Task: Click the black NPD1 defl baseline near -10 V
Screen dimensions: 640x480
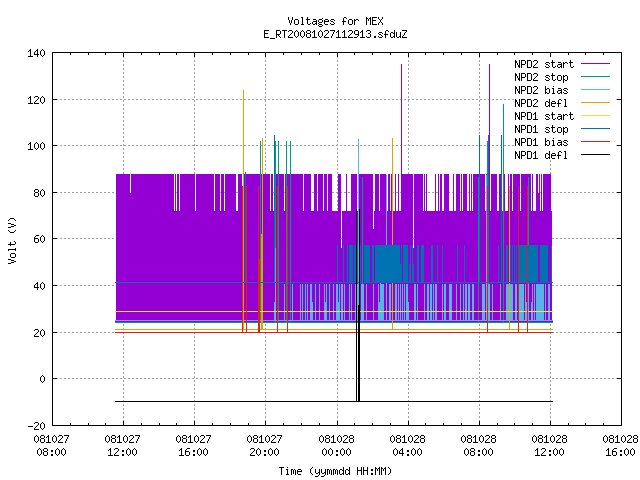Action: coord(334,402)
